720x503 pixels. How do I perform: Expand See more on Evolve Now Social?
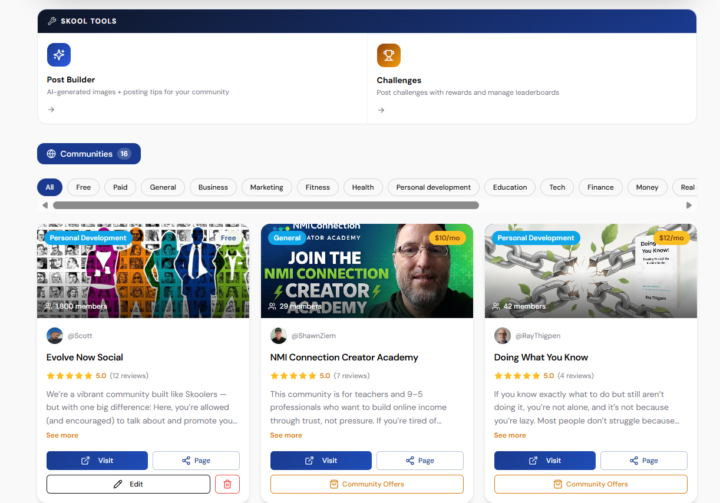62,435
